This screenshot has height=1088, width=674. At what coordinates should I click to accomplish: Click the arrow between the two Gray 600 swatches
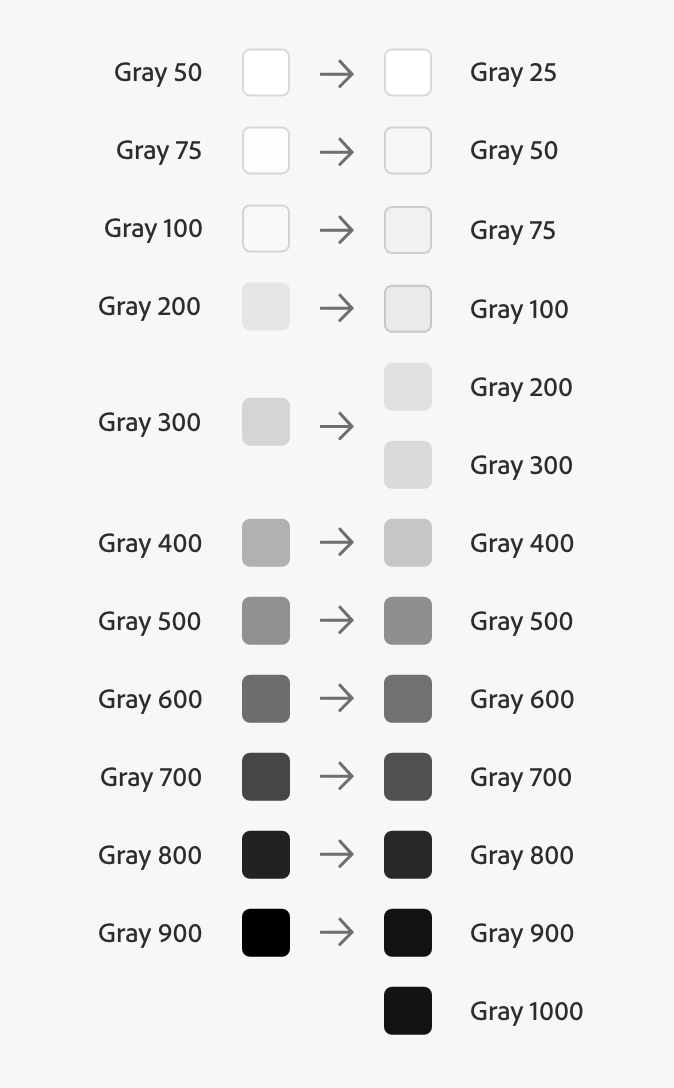coord(337,699)
